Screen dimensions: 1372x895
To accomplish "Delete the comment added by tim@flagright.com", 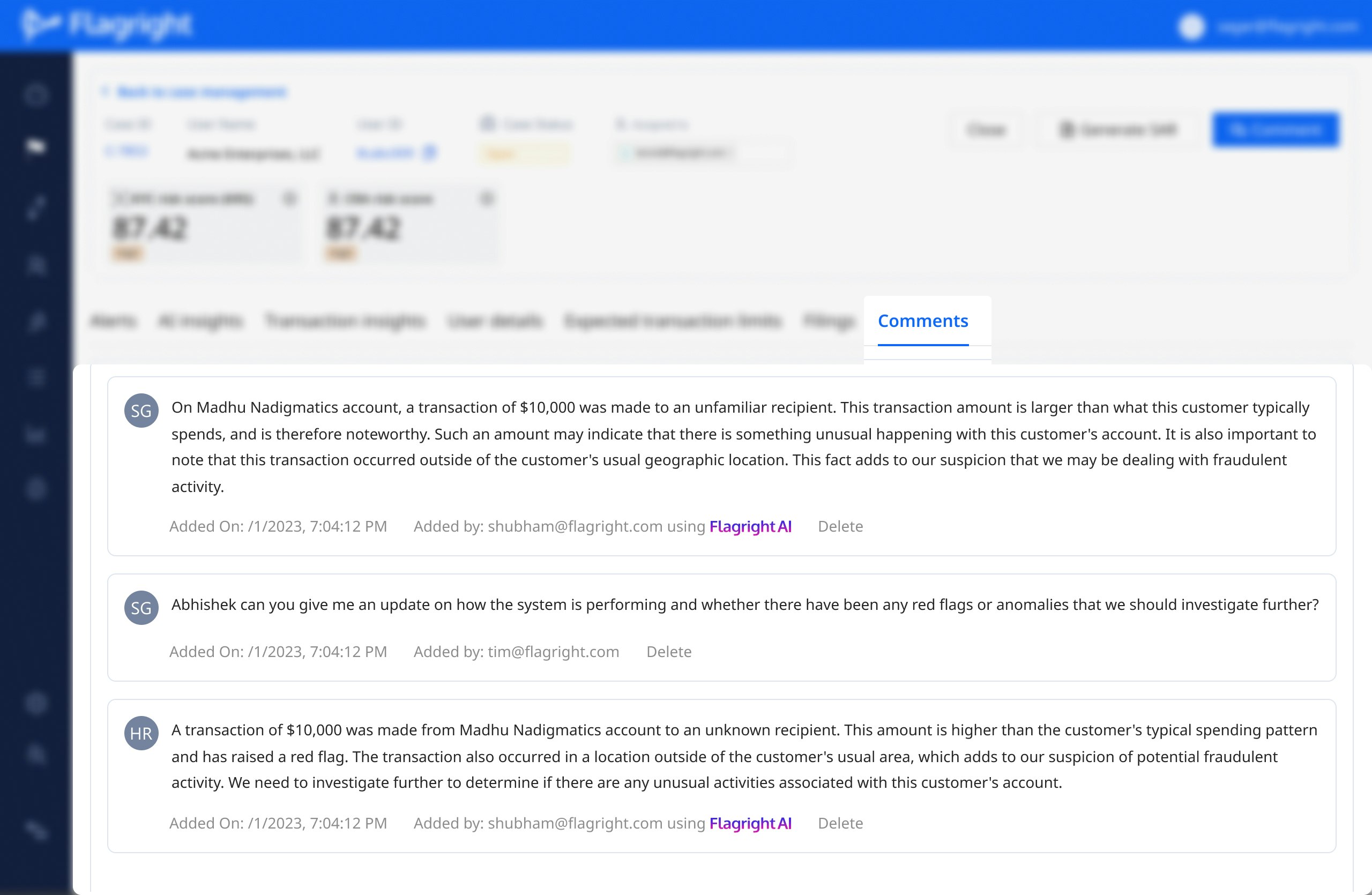I will tap(669, 652).
